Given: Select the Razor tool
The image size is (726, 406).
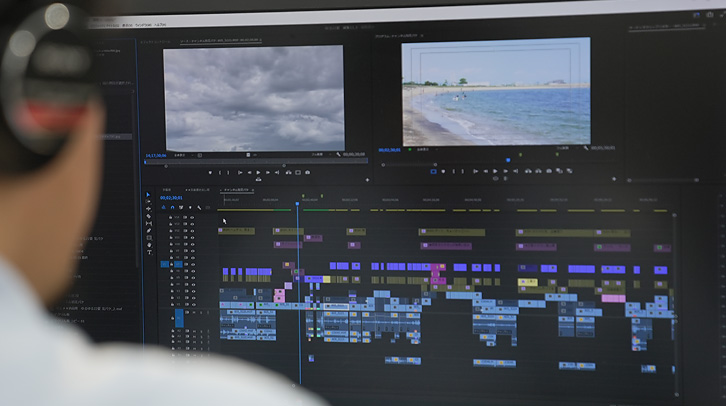Looking at the screenshot, I should (x=149, y=216).
